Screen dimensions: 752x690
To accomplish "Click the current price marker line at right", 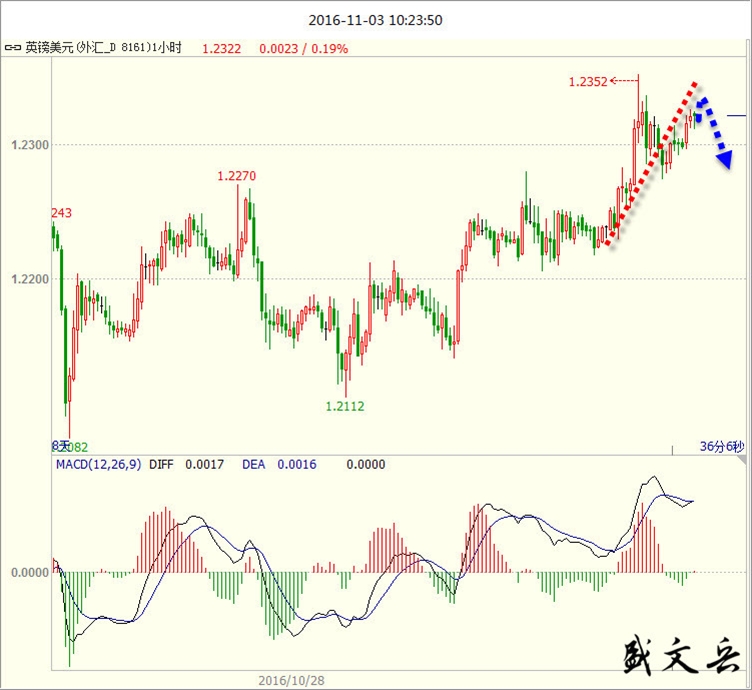I will coord(737,116).
